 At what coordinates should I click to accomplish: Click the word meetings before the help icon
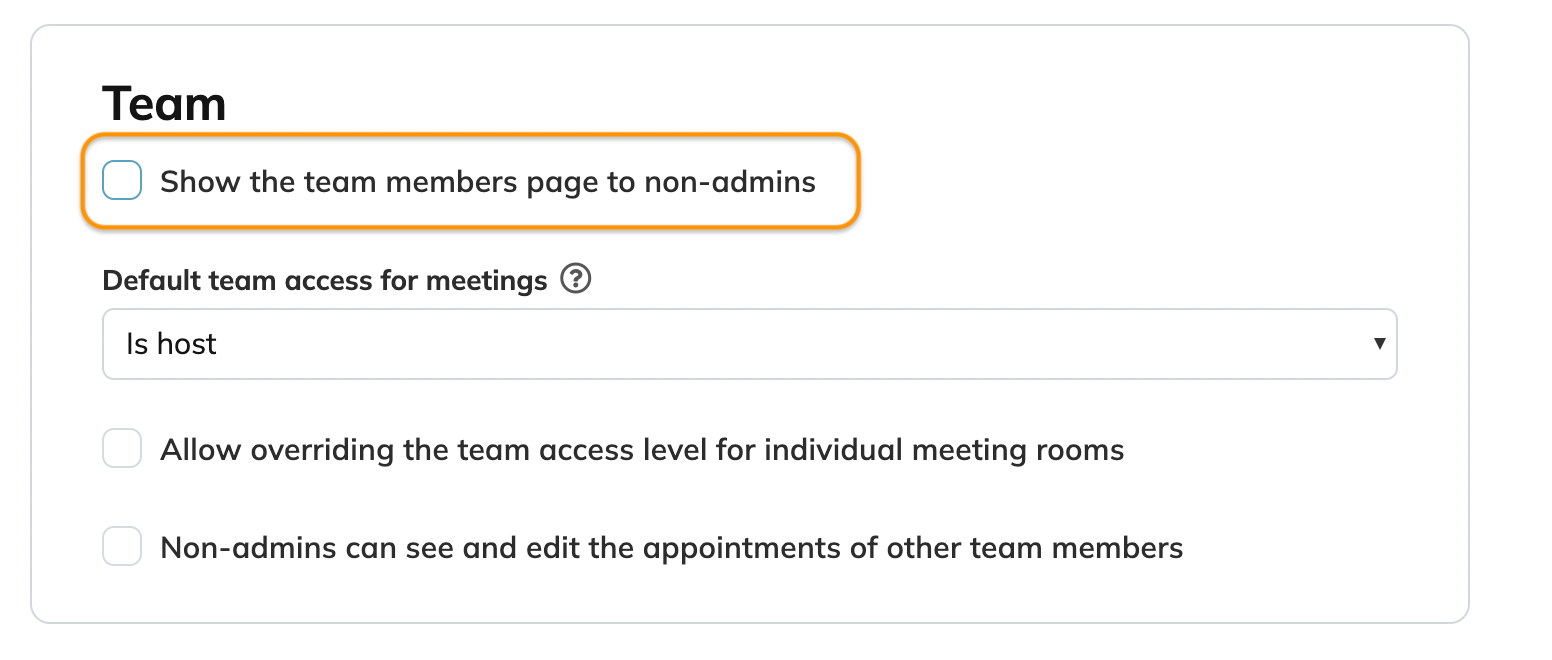tap(487, 281)
